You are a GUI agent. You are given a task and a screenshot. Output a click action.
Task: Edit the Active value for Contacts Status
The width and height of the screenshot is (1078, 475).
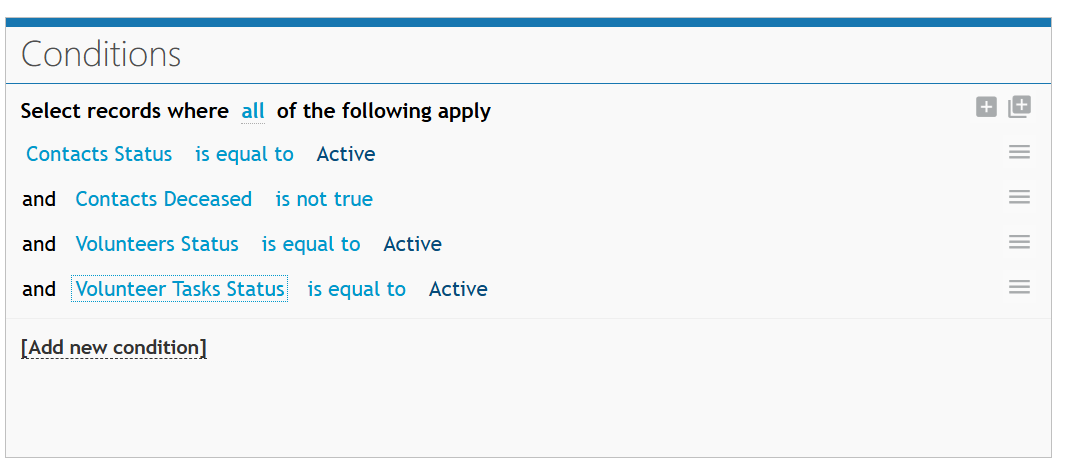pos(346,154)
